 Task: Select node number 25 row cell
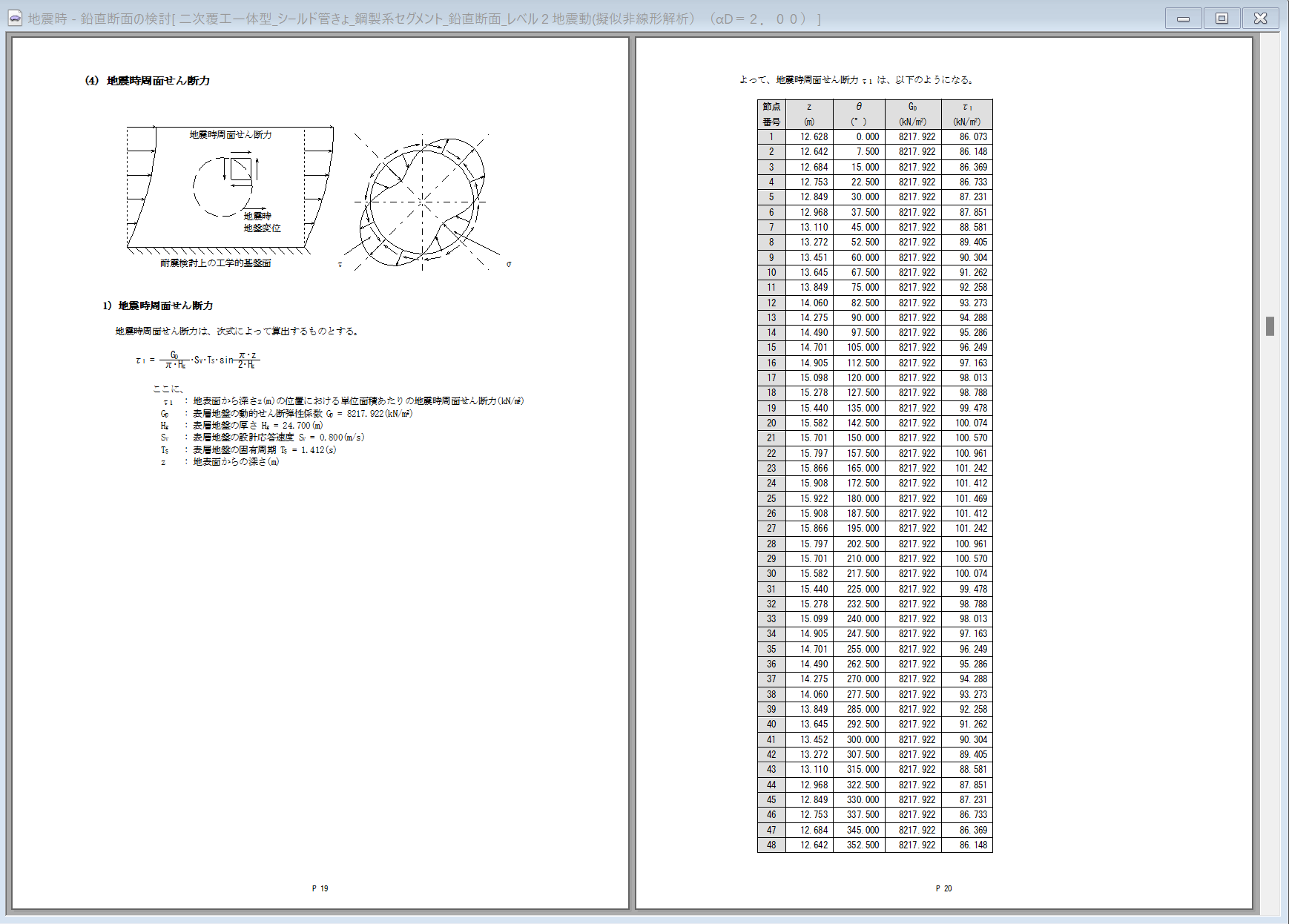(771, 498)
